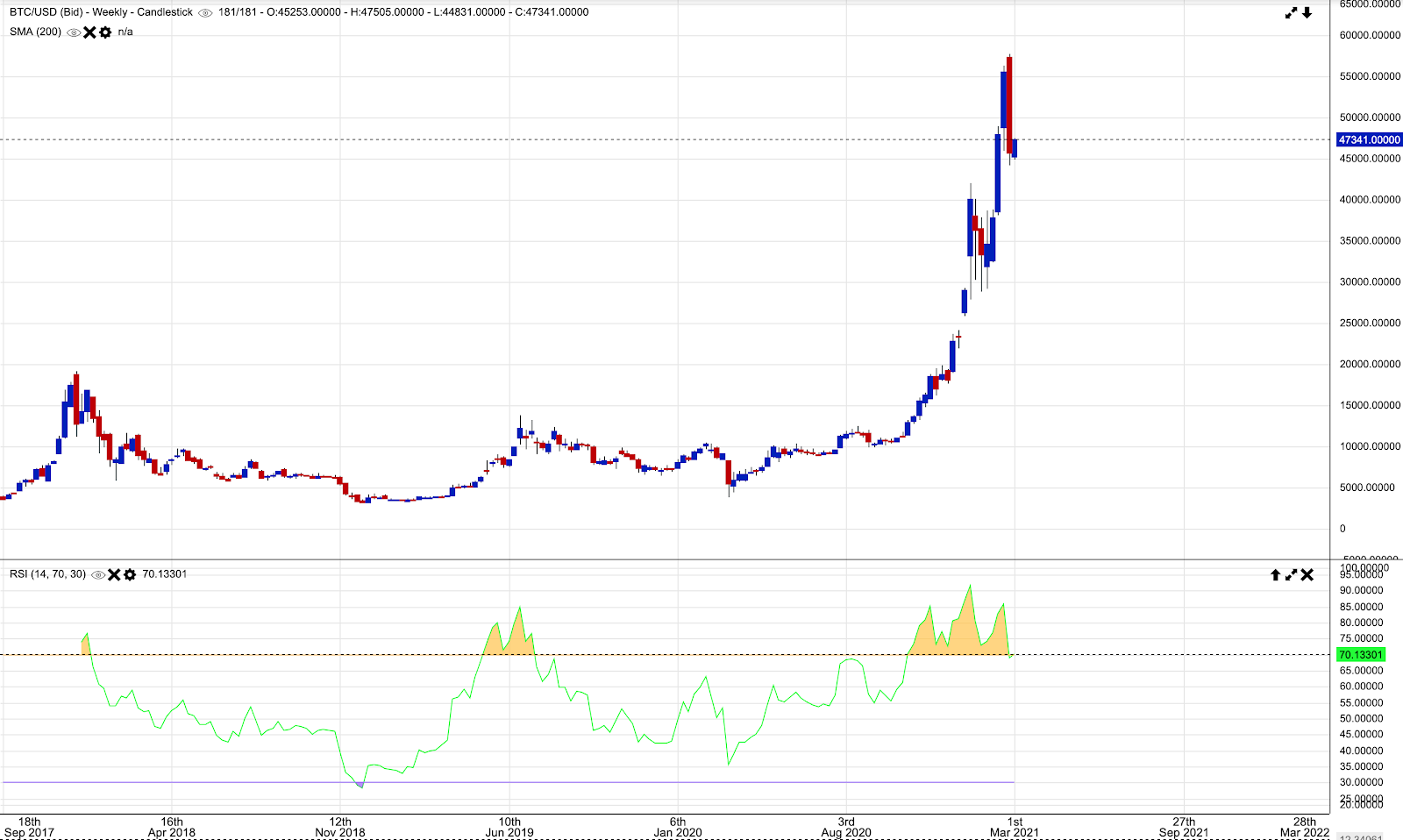Click the Aug 2020 date axis label

pyautogui.click(x=846, y=827)
